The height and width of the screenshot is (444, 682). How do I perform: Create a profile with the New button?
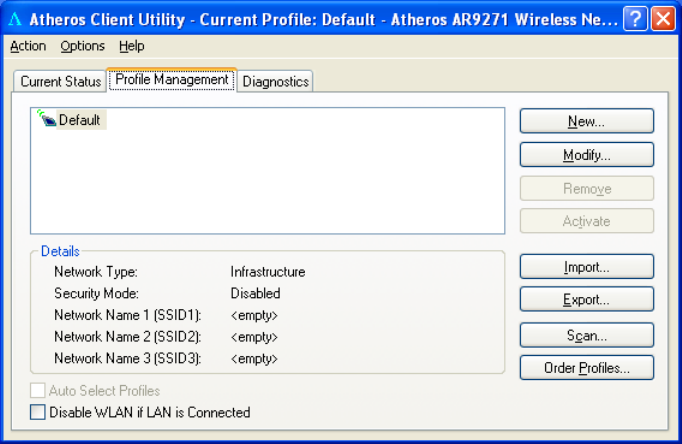coord(587,121)
